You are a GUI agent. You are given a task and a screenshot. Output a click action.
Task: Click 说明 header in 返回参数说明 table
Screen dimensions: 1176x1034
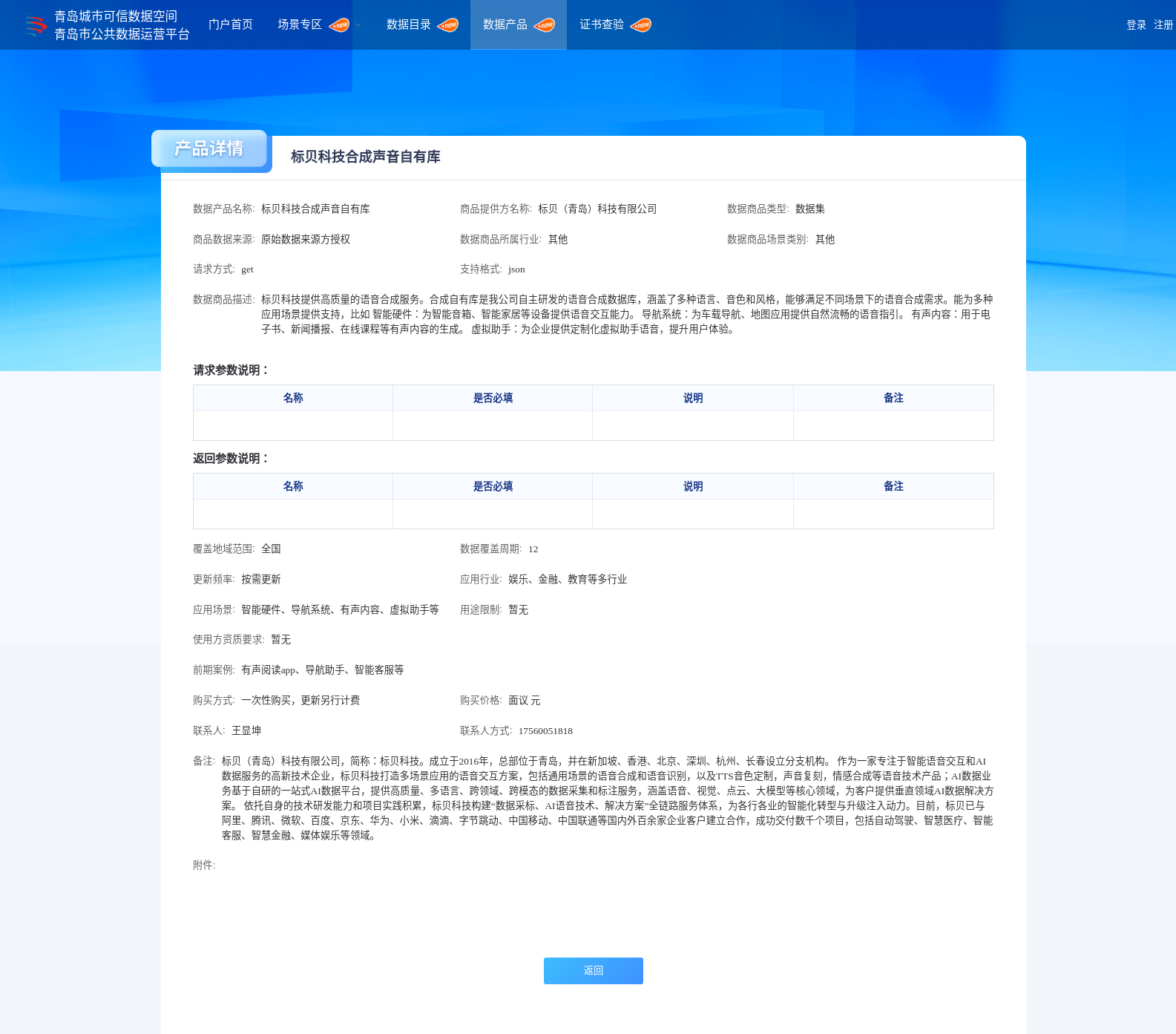point(693,486)
